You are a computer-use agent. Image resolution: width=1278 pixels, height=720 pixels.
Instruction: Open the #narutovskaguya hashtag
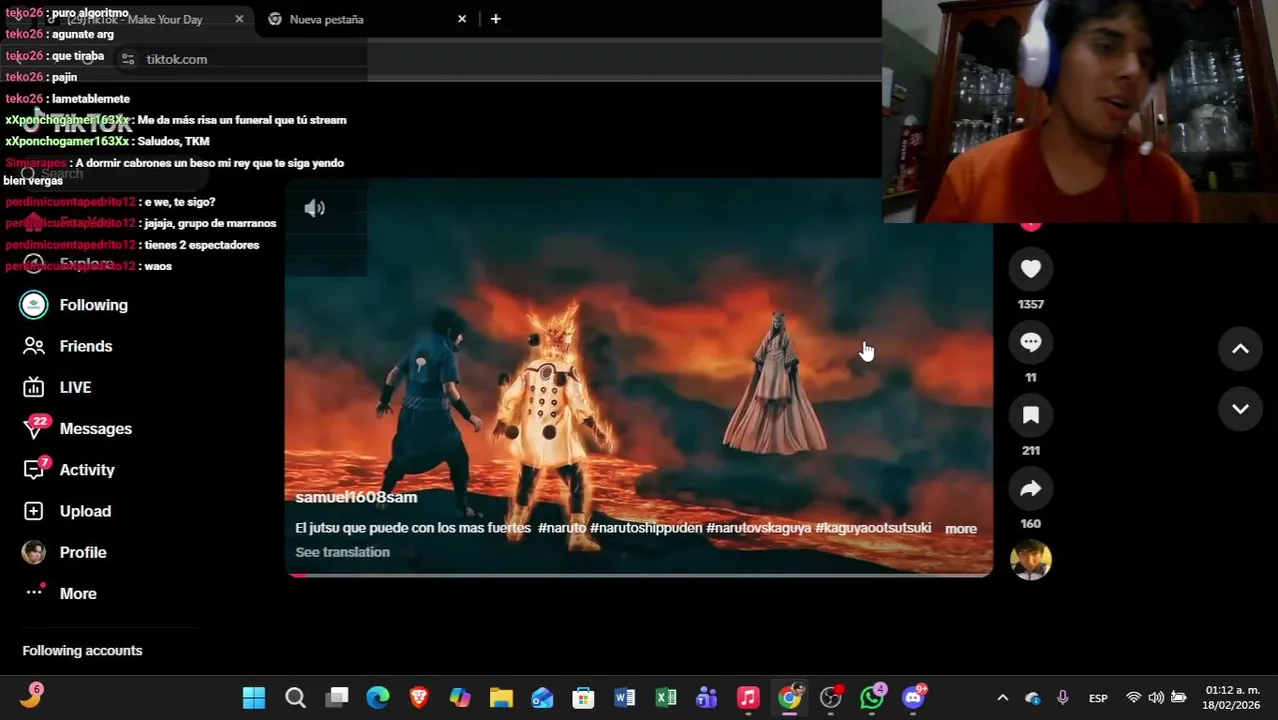[x=759, y=528]
